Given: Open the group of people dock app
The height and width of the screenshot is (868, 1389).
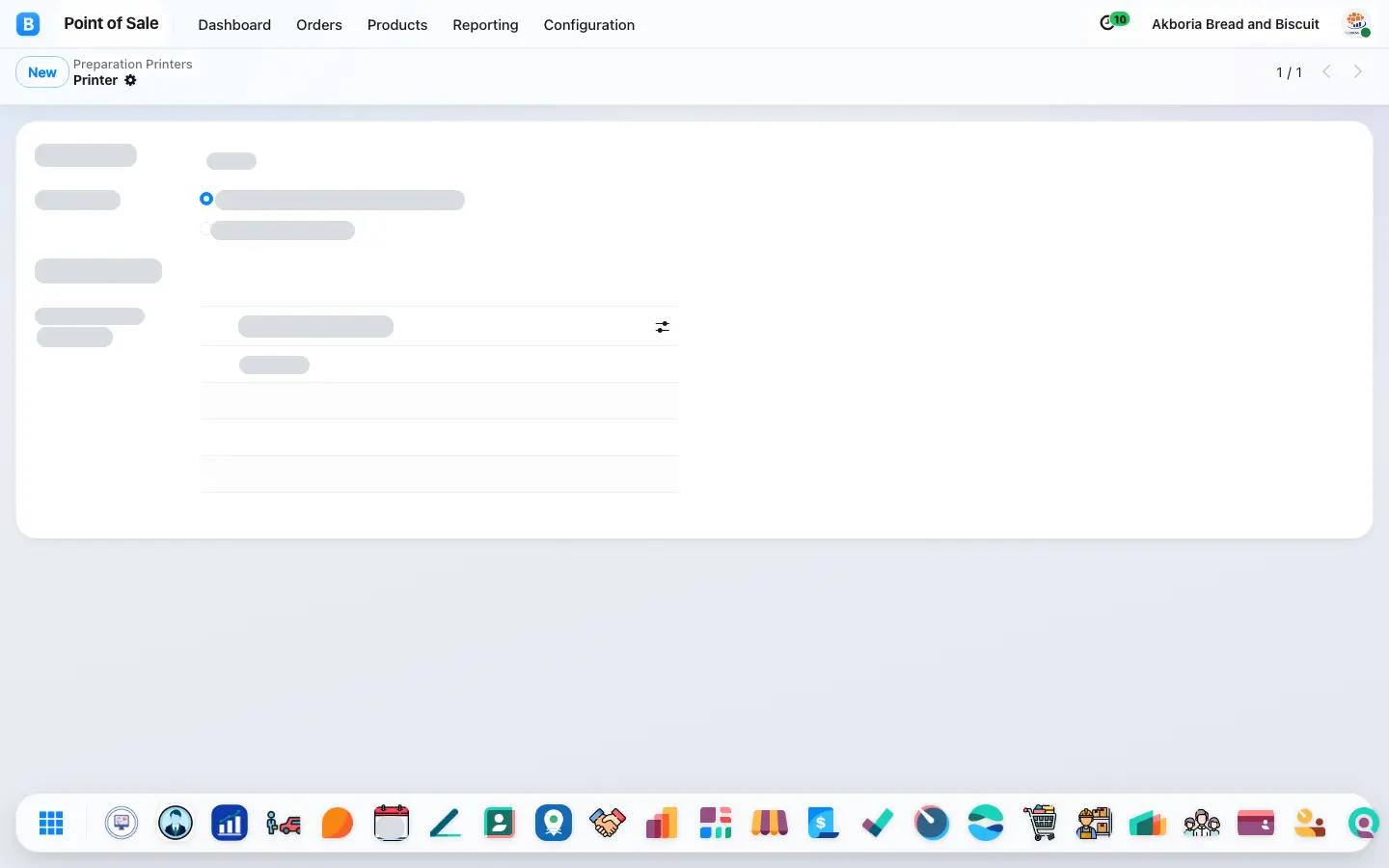Looking at the screenshot, I should (x=1202, y=823).
